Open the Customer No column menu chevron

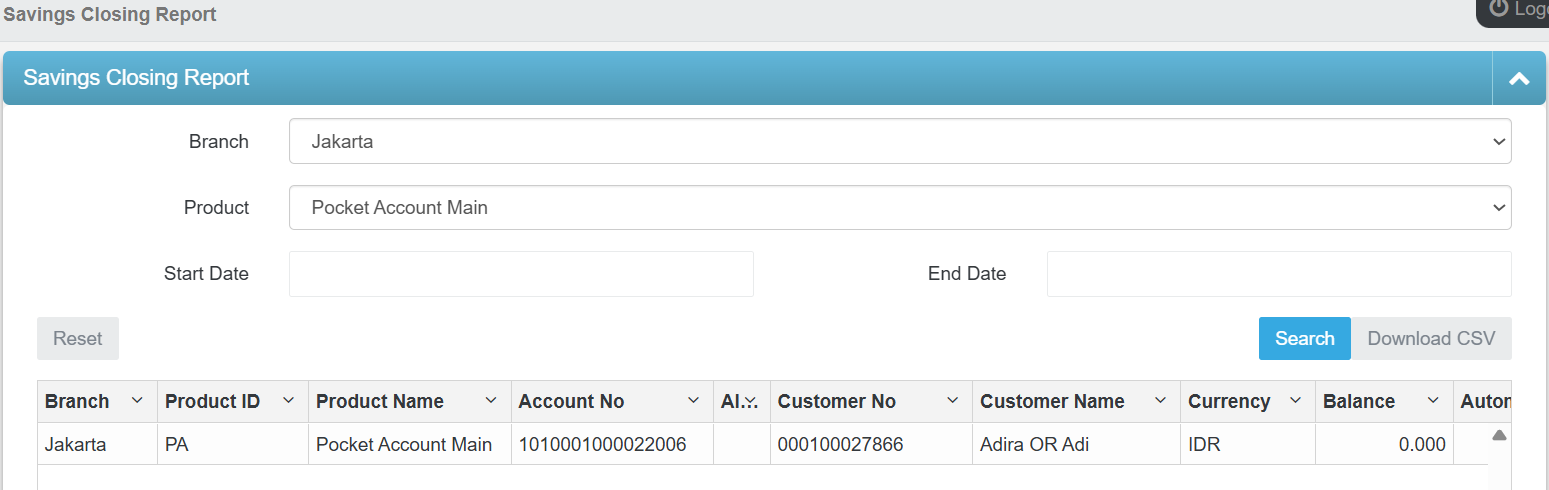coord(952,401)
